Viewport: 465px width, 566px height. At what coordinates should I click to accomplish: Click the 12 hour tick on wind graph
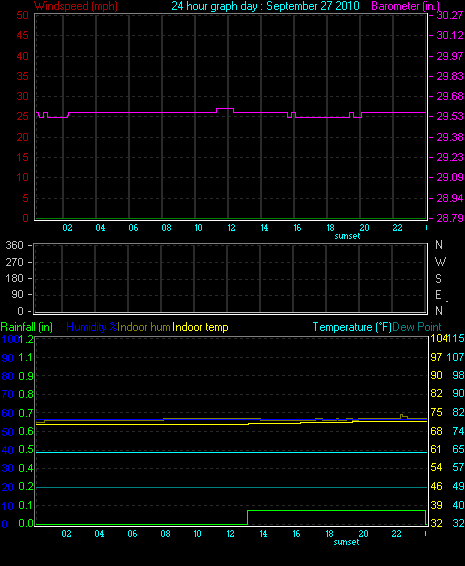[231, 228]
